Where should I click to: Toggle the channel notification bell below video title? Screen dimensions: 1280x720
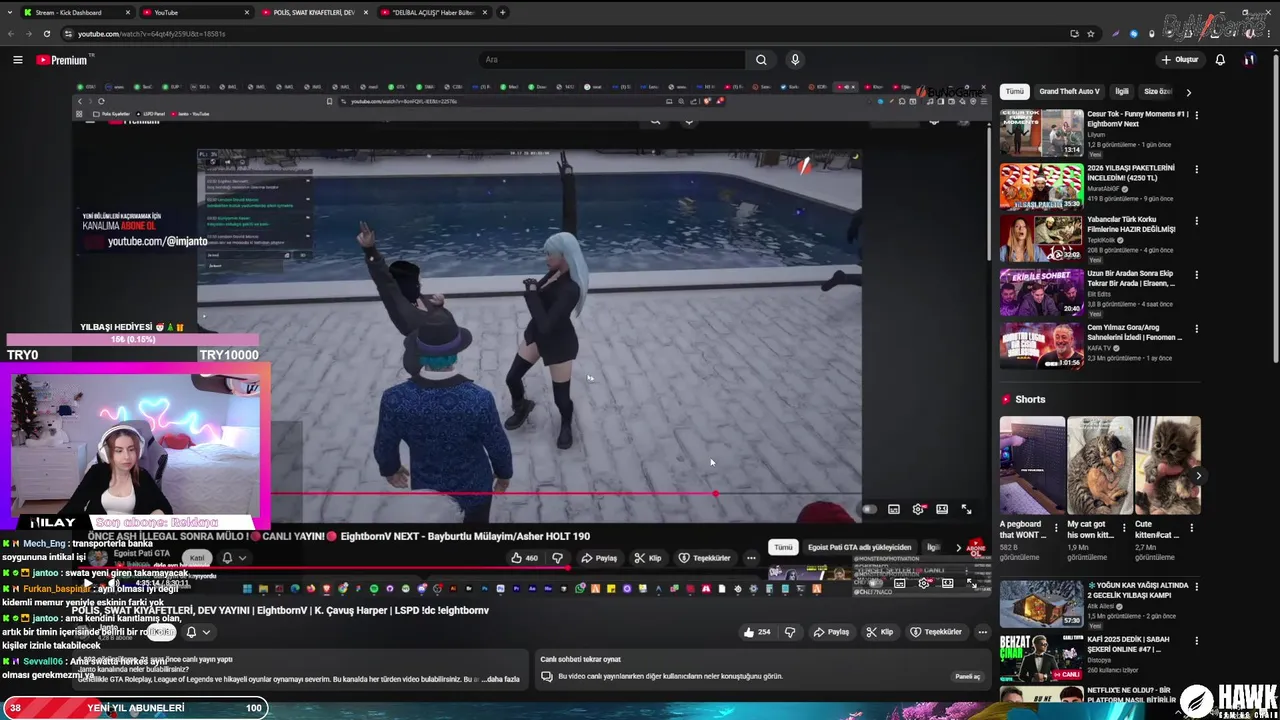(191, 632)
